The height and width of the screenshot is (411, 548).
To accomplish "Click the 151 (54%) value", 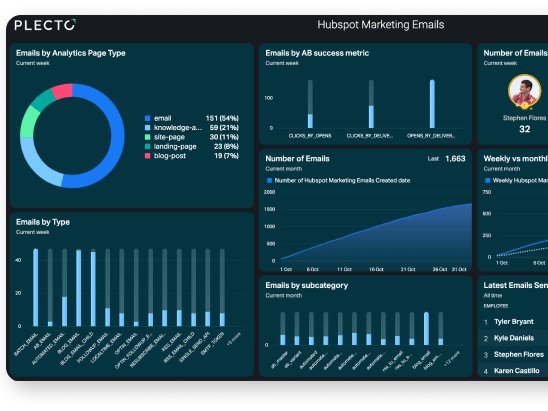I will pyautogui.click(x=222, y=118).
